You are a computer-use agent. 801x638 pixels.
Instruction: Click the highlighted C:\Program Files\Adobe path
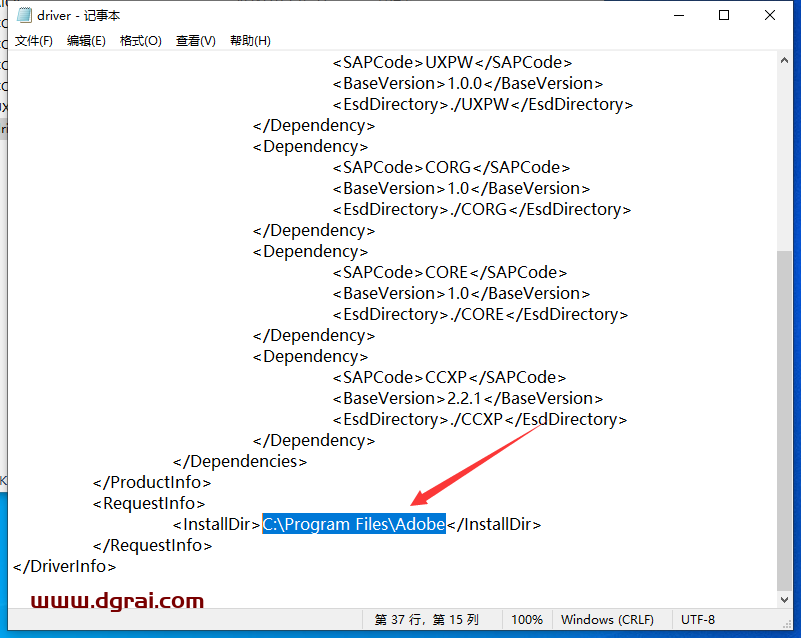coord(354,525)
